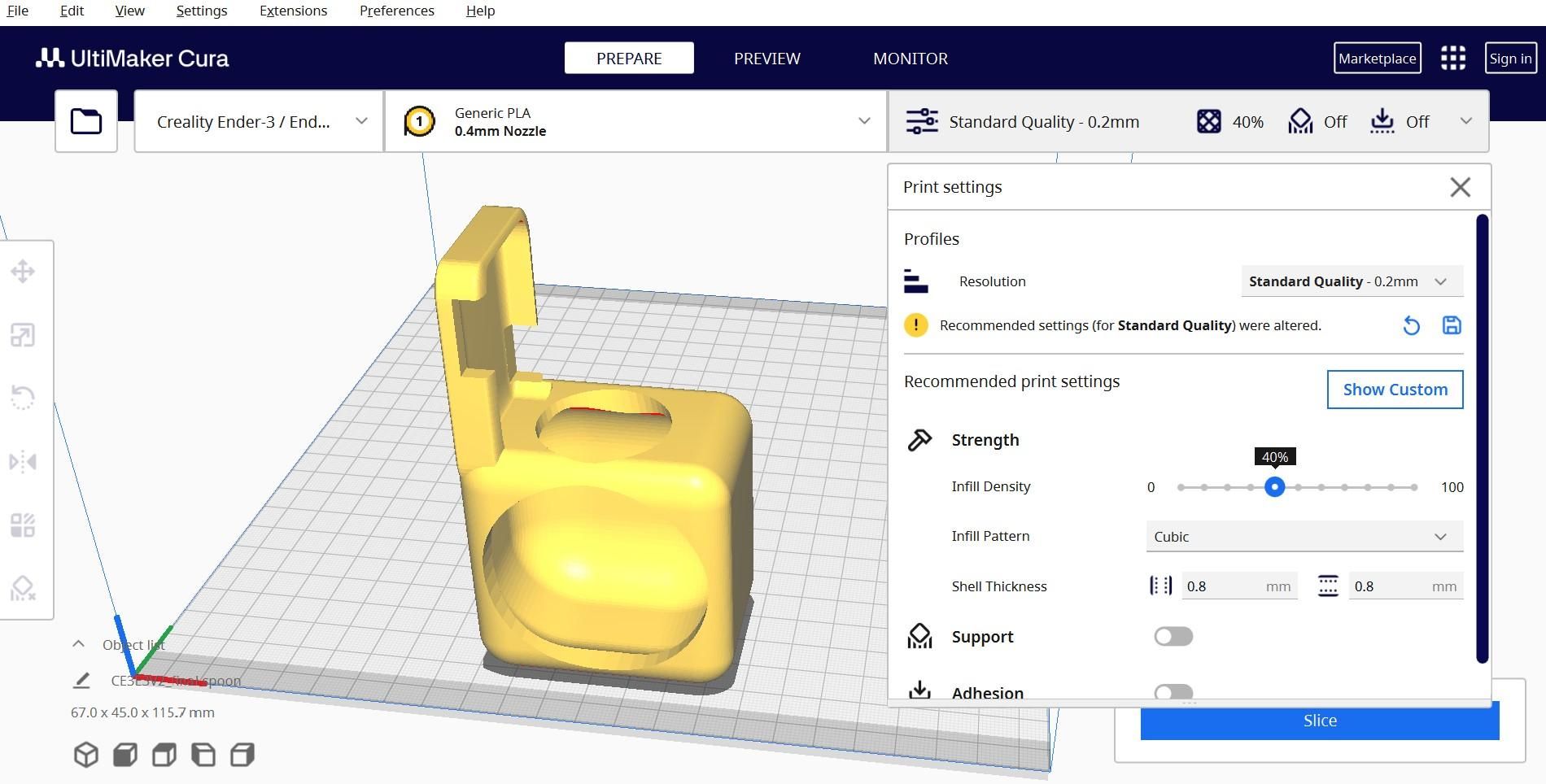Set Infill Density slider to 0 end
Screen dimensions: 1546x784
coord(1181,487)
